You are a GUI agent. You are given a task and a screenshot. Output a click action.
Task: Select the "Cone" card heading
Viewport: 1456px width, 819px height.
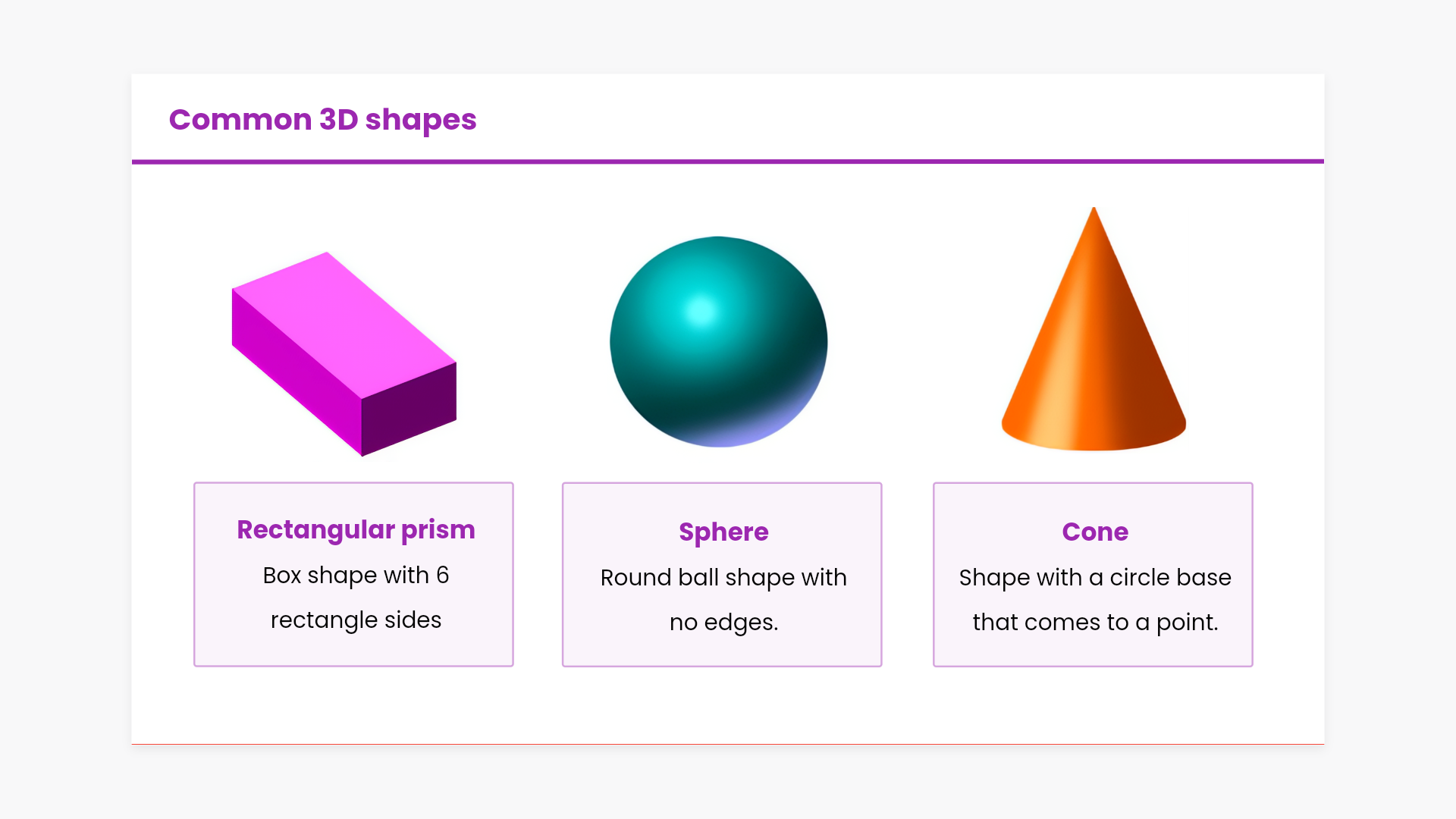[1095, 532]
